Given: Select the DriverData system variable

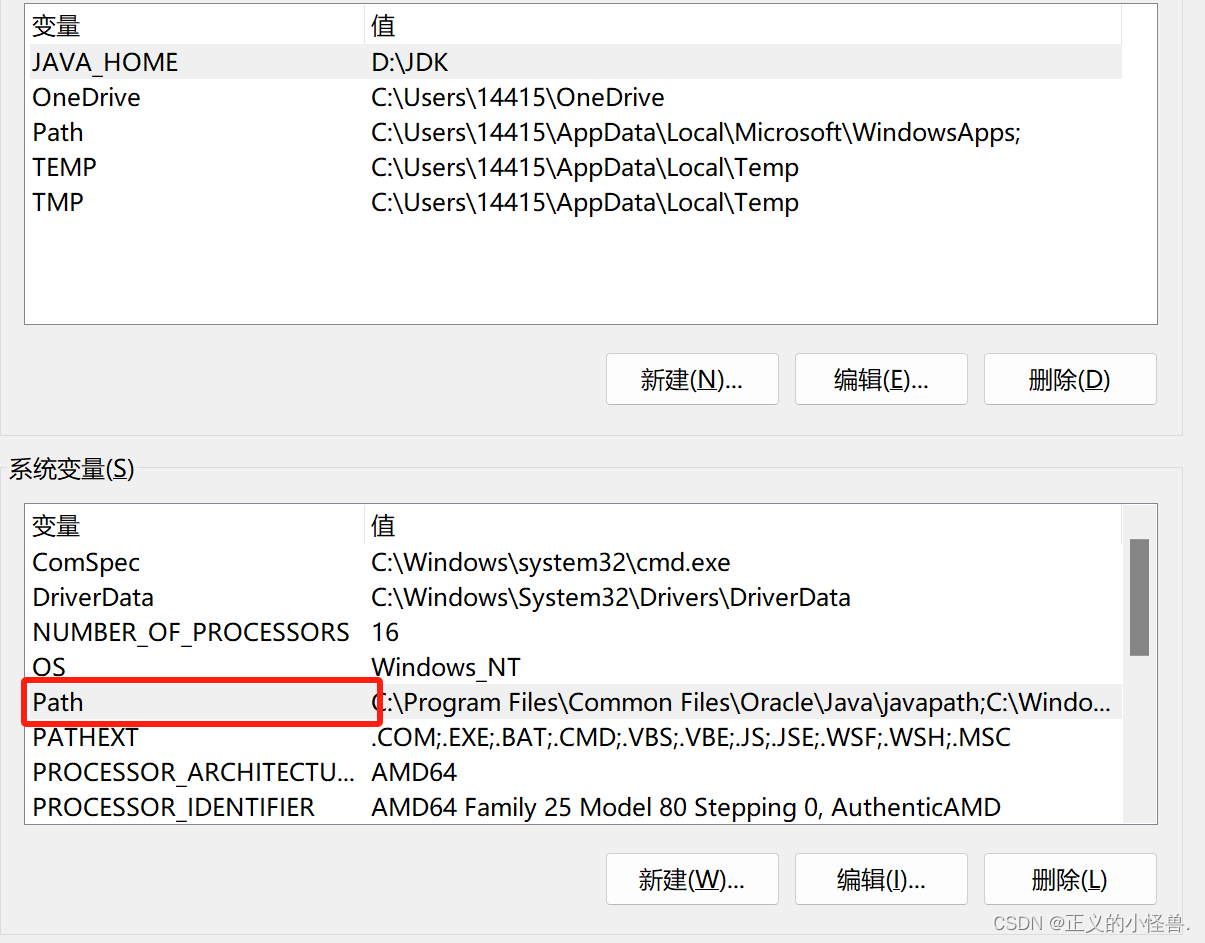Looking at the screenshot, I should (575, 597).
